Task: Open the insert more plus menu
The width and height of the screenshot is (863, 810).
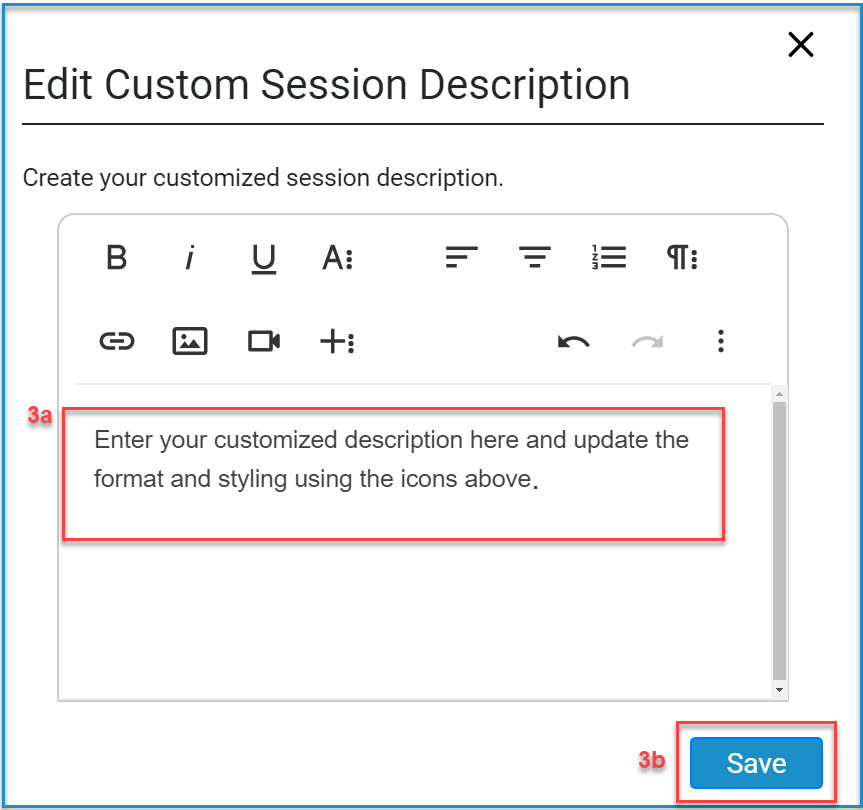Action: [x=337, y=341]
